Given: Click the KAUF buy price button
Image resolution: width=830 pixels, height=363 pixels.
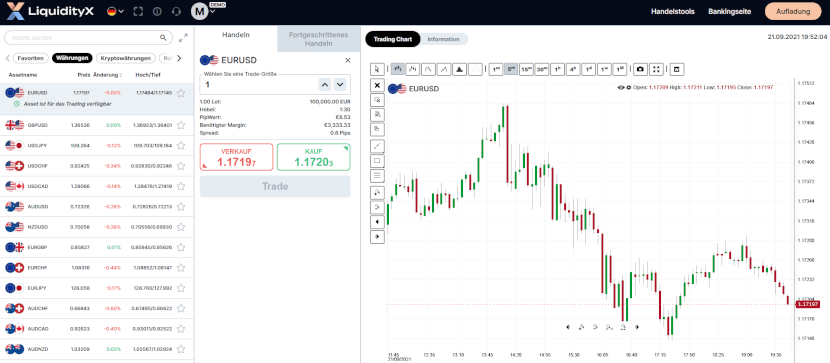Looking at the screenshot, I should pos(313,157).
